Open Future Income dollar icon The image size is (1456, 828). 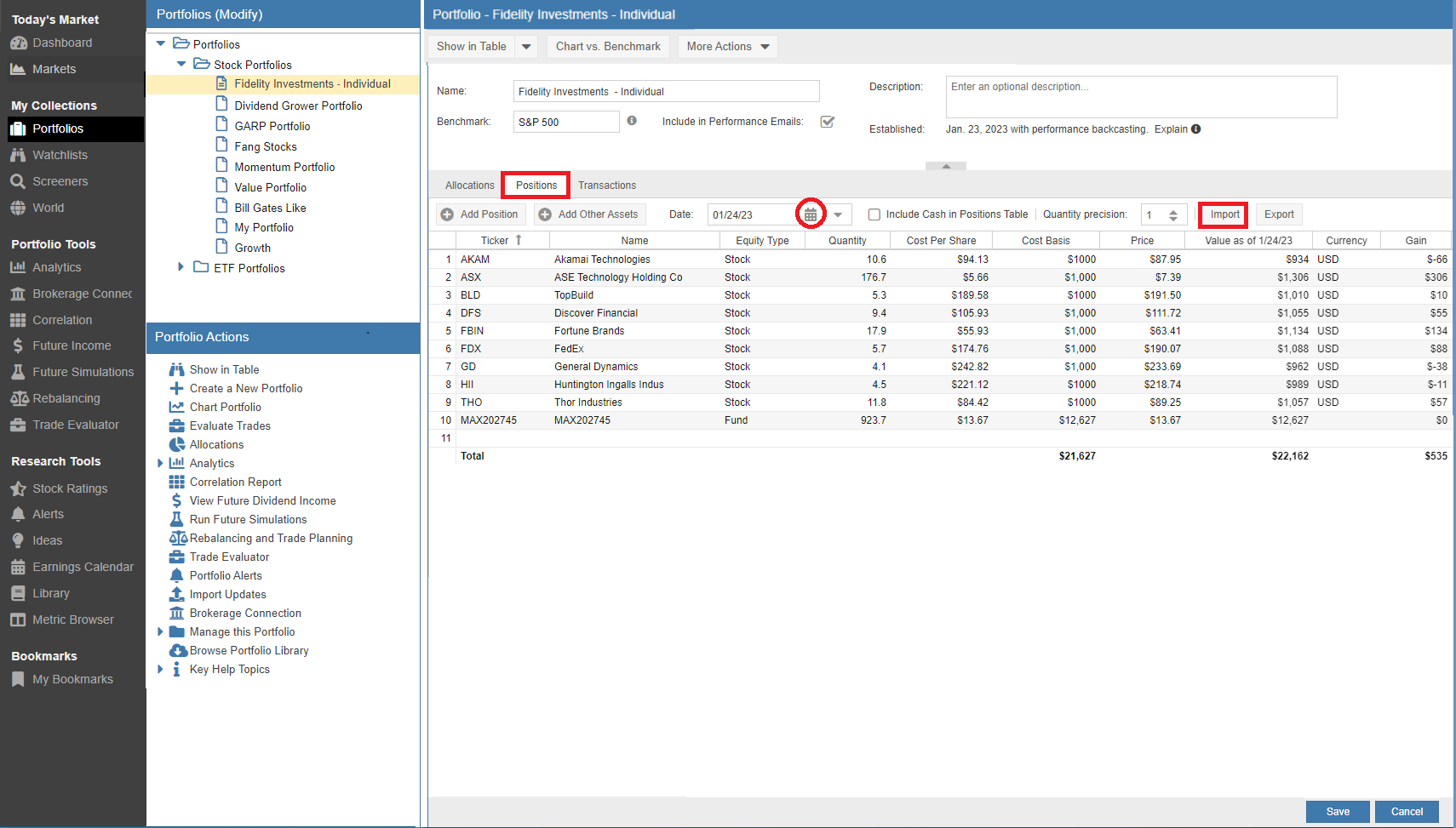[x=18, y=346]
